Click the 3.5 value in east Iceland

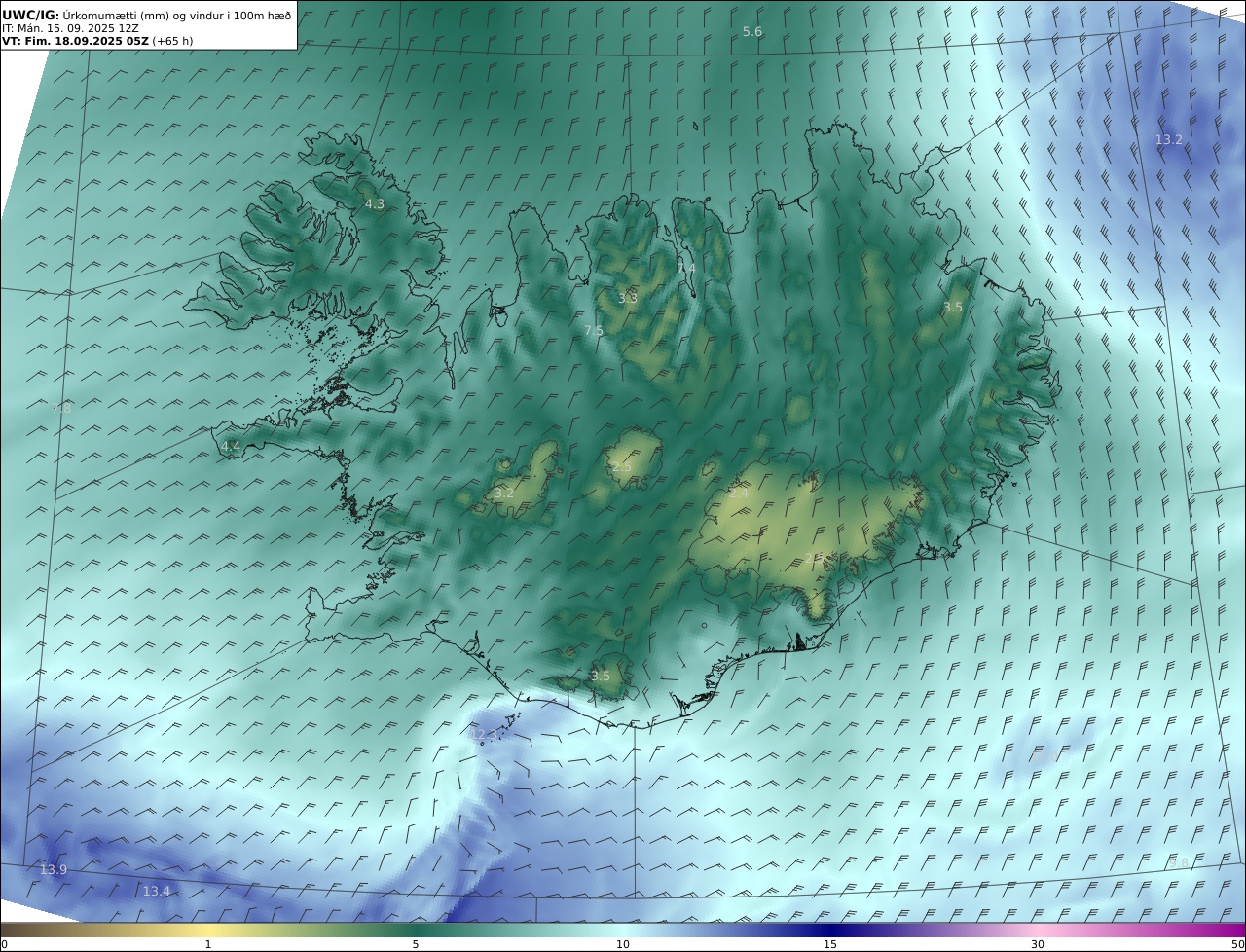(953, 308)
